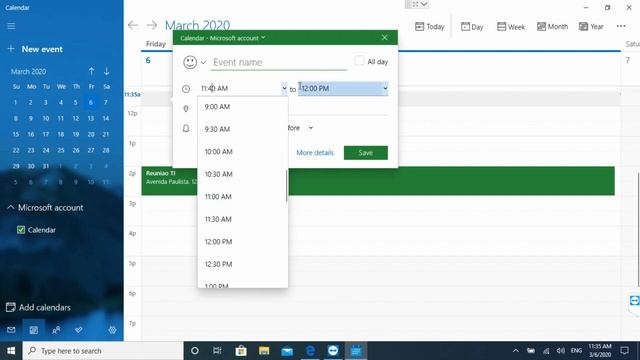The width and height of the screenshot is (640, 360).
Task: Open Cortana circle icon in taskbar
Action: pyautogui.click(x=195, y=351)
